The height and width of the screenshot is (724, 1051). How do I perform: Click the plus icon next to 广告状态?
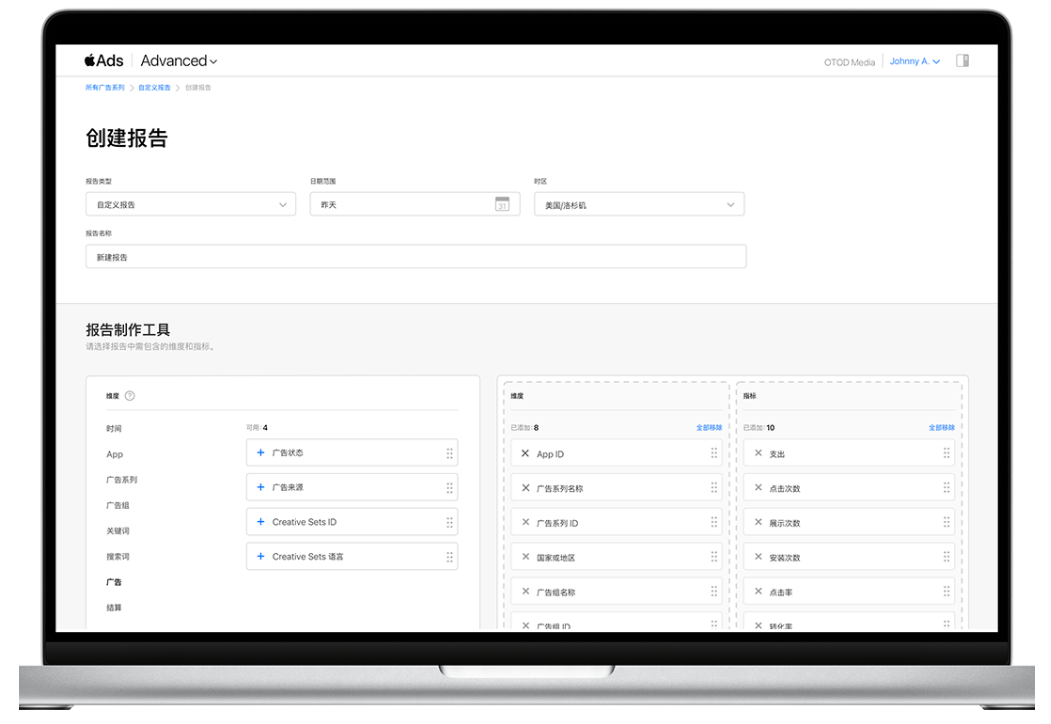click(261, 452)
